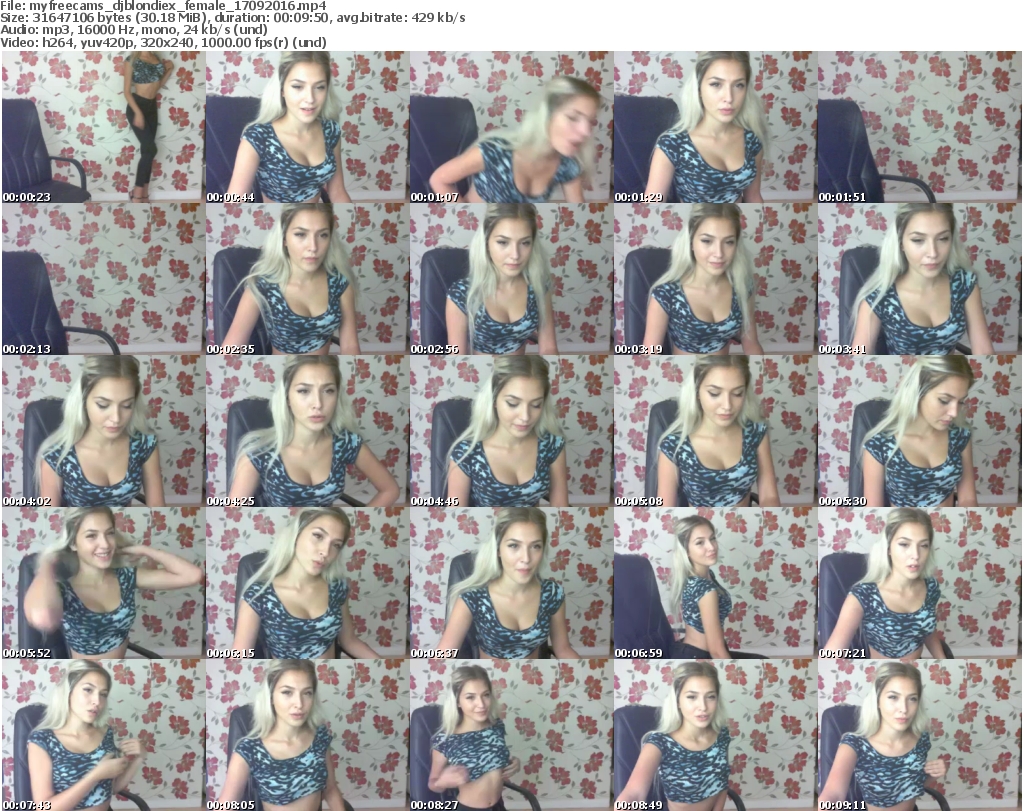Open the last thumbnail at 00:09:11
The image size is (1024, 811).
(x=919, y=735)
